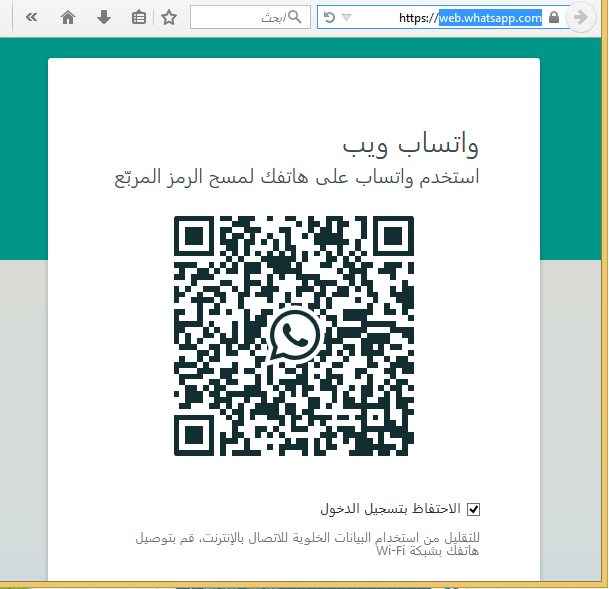
Task: Click the WhatsApp QR code image
Action: pos(294,336)
